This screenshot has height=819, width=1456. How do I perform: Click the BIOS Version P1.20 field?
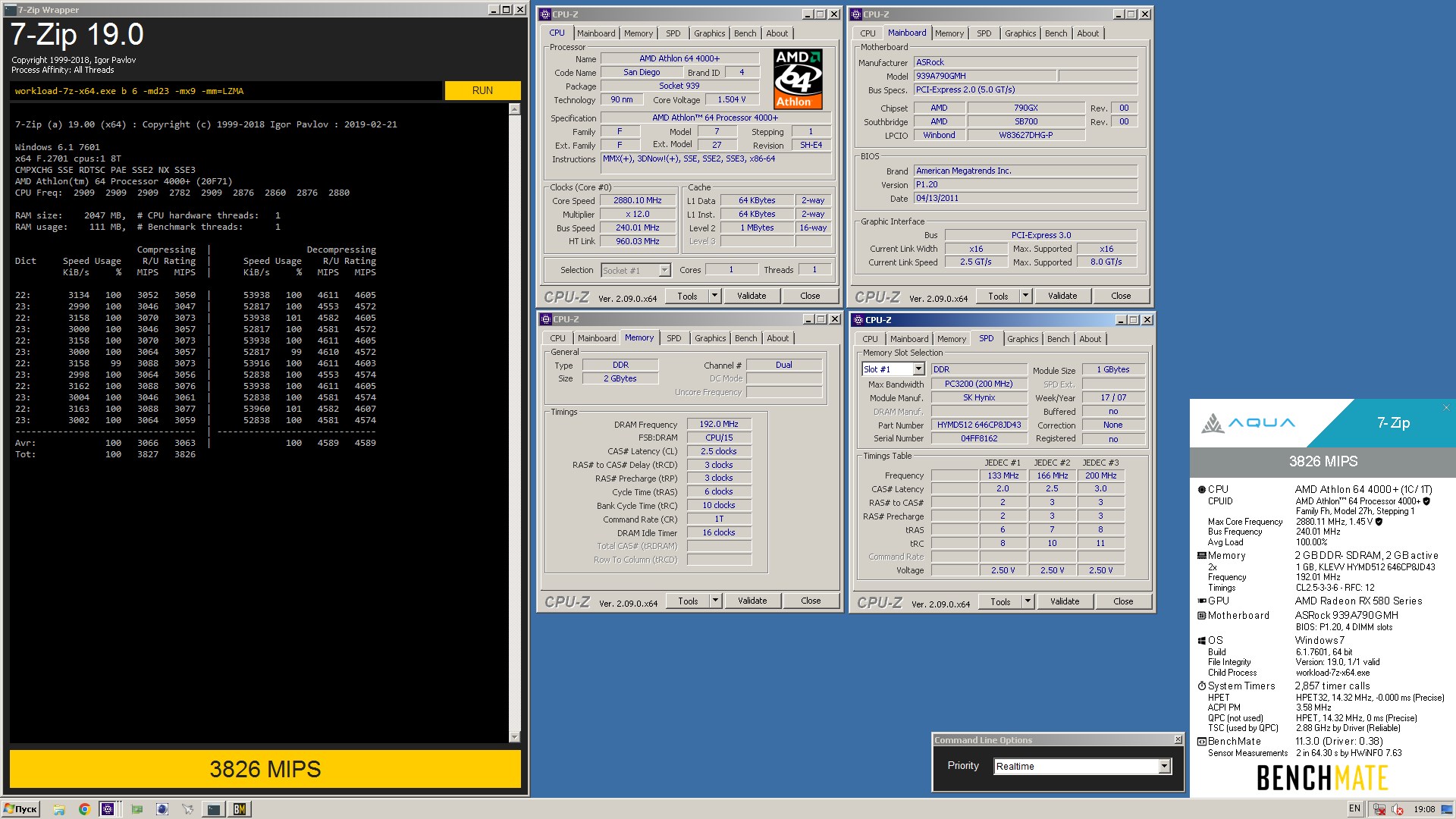(x=1025, y=184)
